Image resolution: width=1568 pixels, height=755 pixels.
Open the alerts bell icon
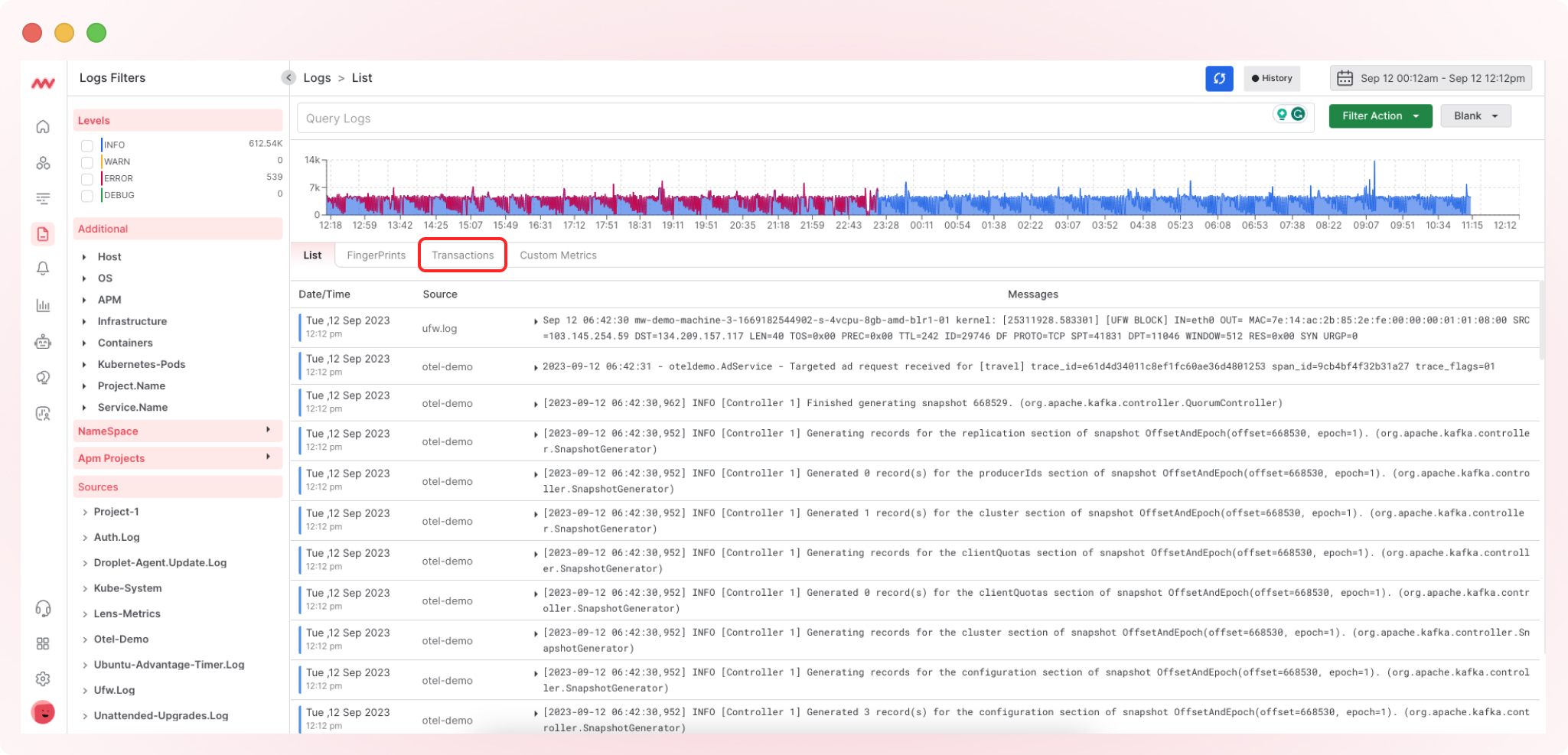(43, 268)
